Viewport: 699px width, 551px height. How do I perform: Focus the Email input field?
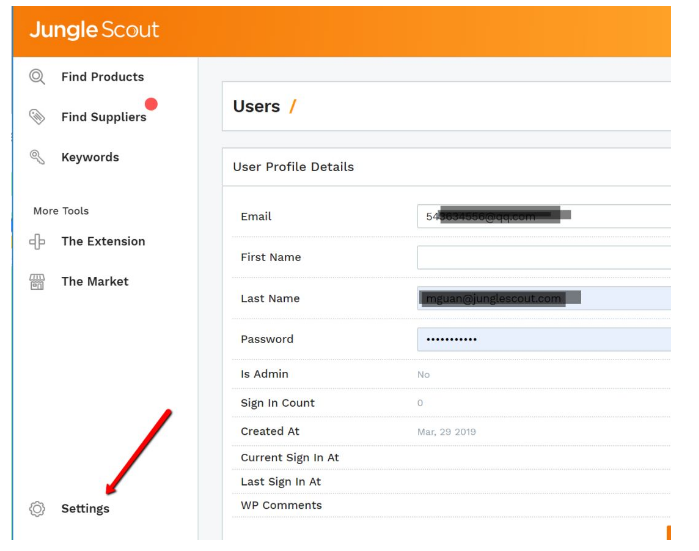544,216
